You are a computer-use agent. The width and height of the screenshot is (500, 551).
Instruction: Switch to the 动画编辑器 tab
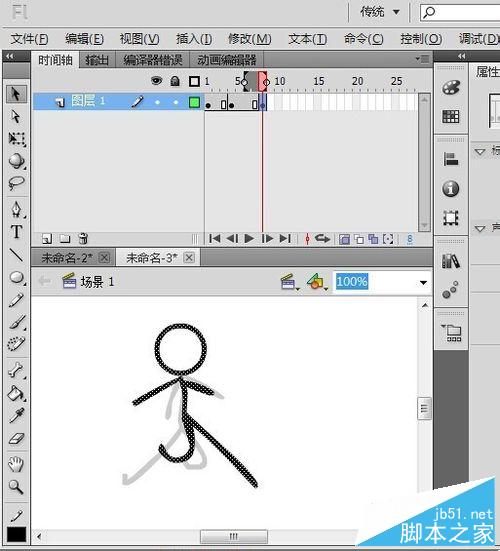pyautogui.click(x=227, y=60)
